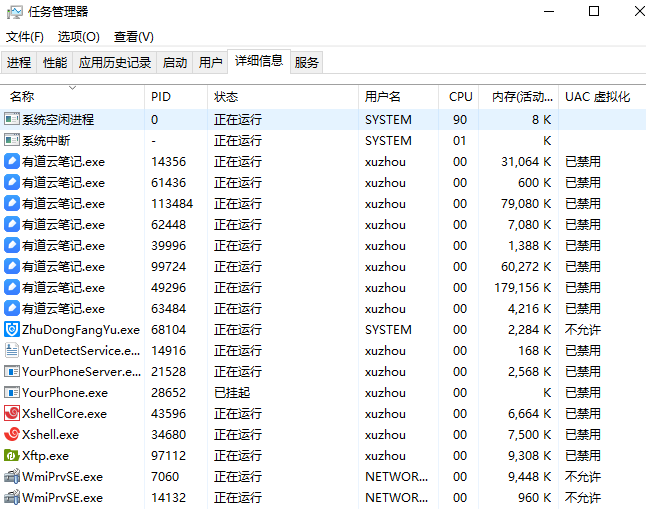
Task: Switch to the 进程 tab
Action: coord(19,63)
